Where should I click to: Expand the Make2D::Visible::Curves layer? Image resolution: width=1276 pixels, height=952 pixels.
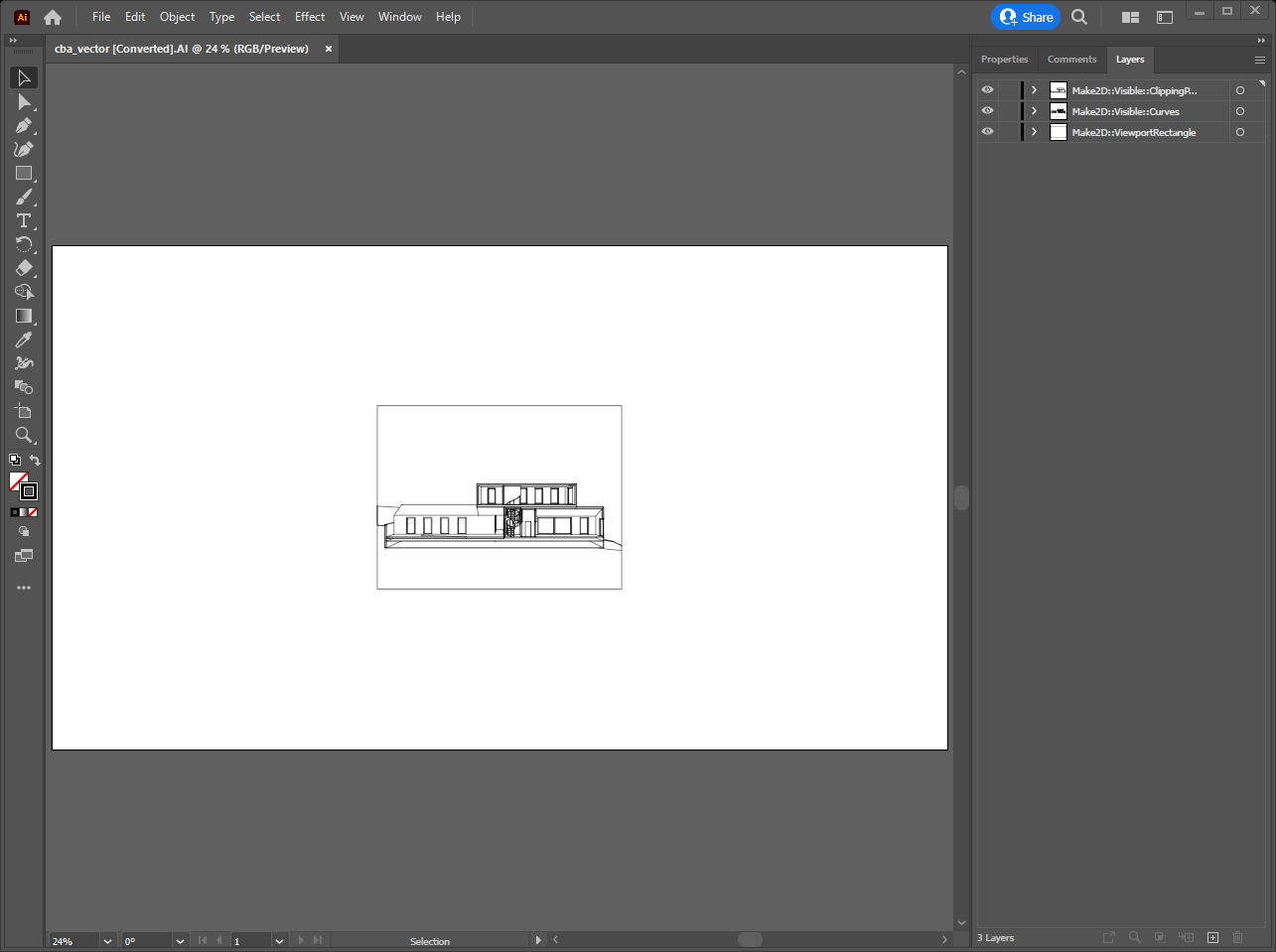1034,111
